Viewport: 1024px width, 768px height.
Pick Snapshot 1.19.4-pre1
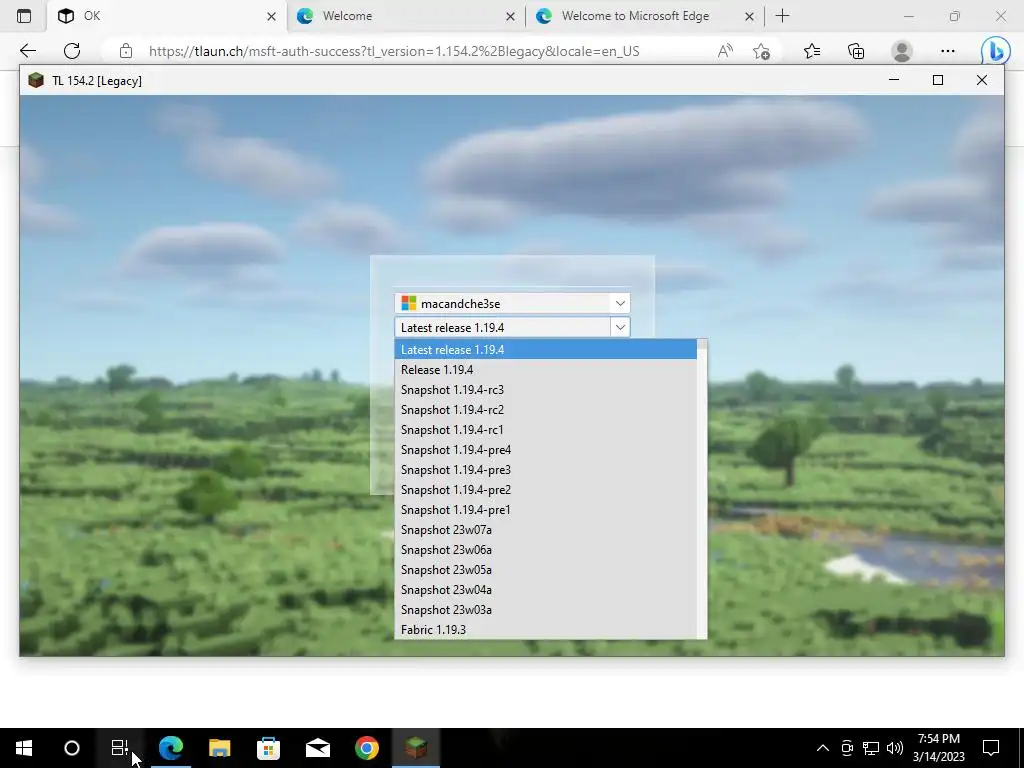pos(545,510)
